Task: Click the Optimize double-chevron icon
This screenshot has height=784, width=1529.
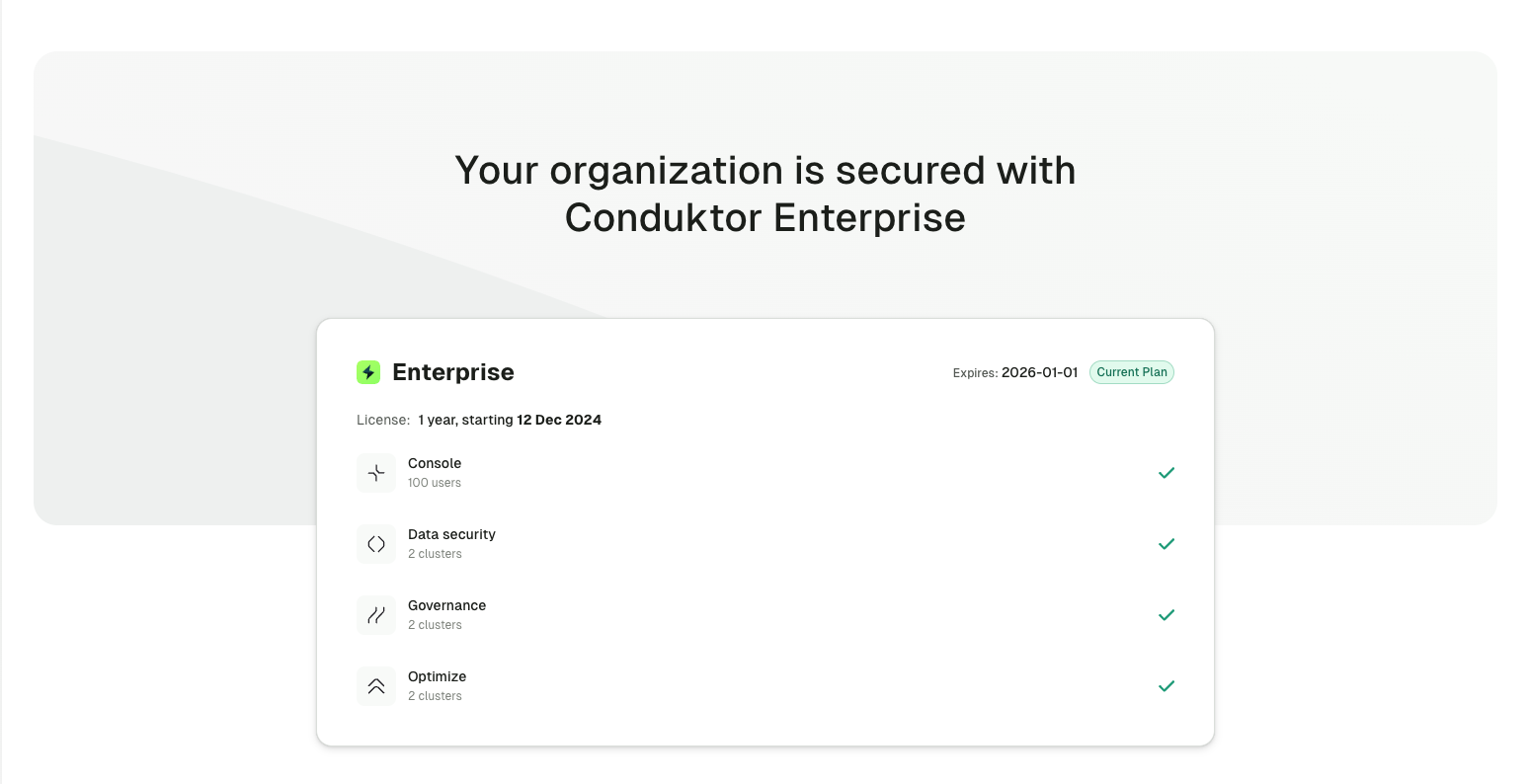Action: tap(376, 686)
